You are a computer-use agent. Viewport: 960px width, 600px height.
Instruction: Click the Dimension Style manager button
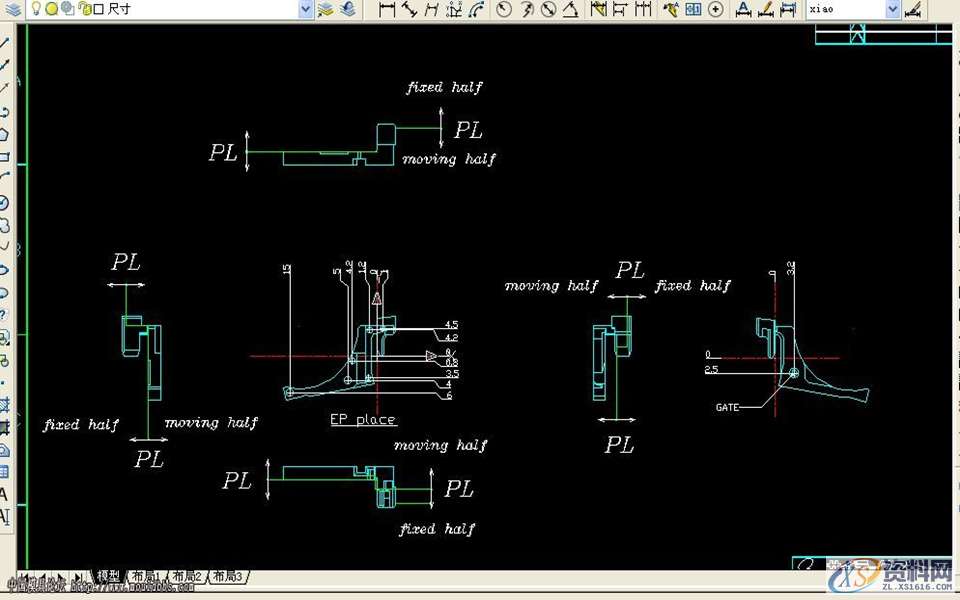click(x=912, y=9)
